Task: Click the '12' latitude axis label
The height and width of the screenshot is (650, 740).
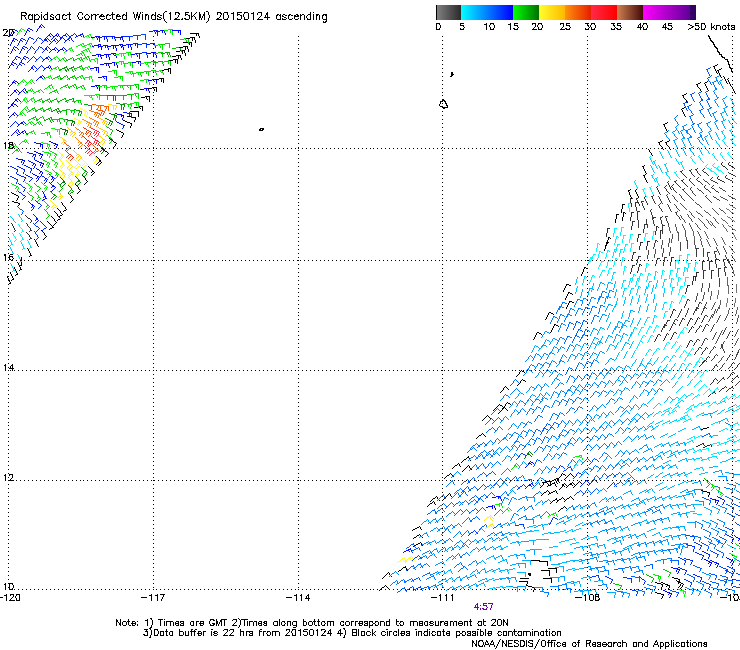Action: [8, 478]
